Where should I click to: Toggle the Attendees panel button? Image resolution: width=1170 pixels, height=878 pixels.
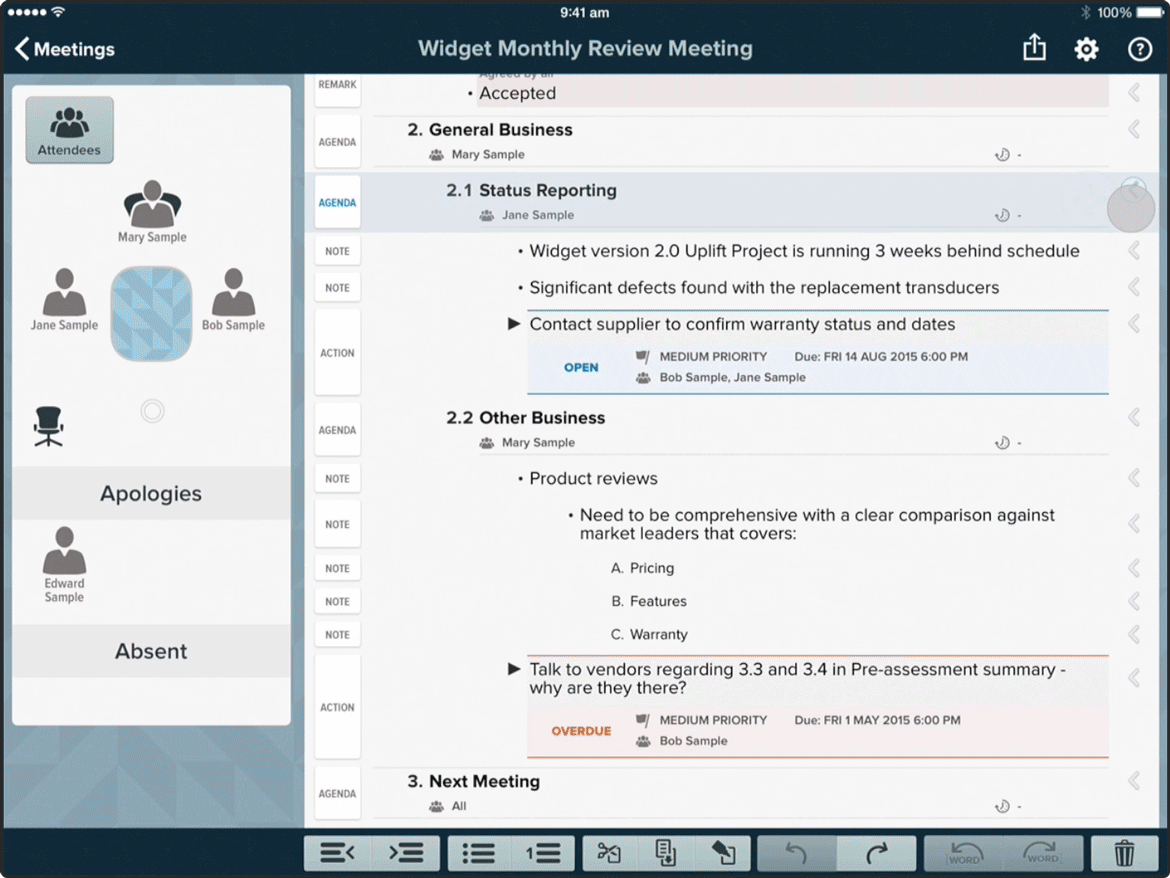(x=69, y=130)
